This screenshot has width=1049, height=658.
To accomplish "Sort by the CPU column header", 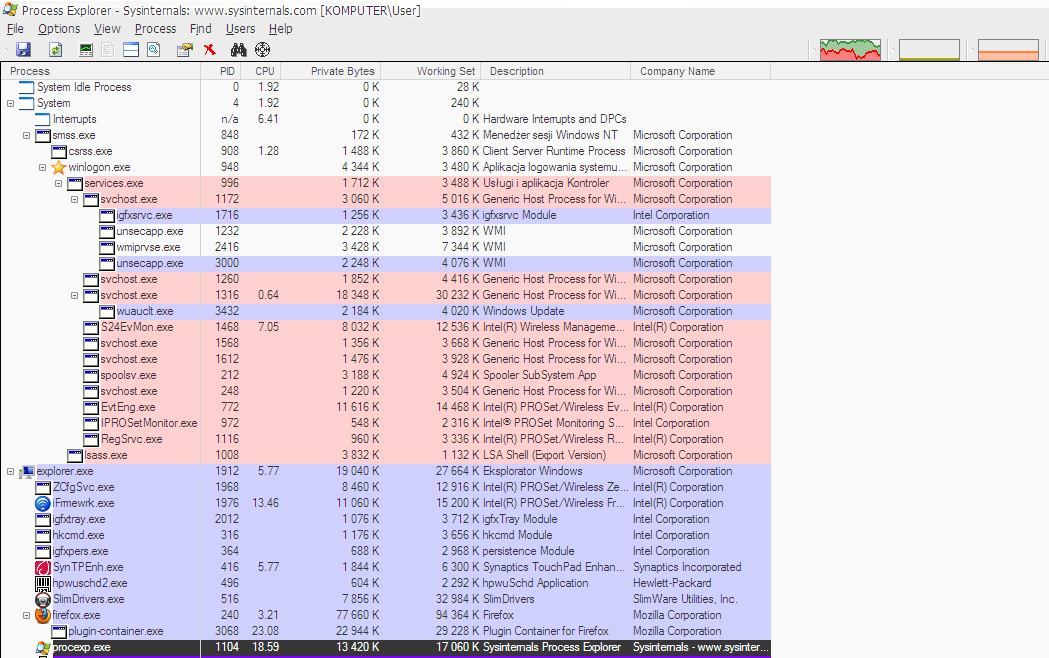I will click(262, 71).
